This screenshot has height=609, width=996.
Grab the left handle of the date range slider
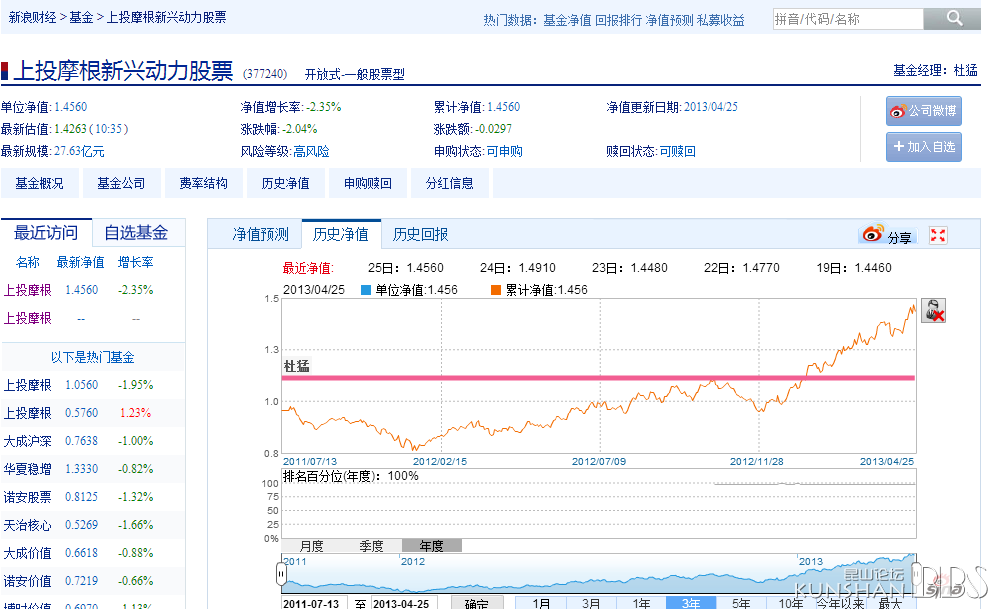[x=281, y=574]
